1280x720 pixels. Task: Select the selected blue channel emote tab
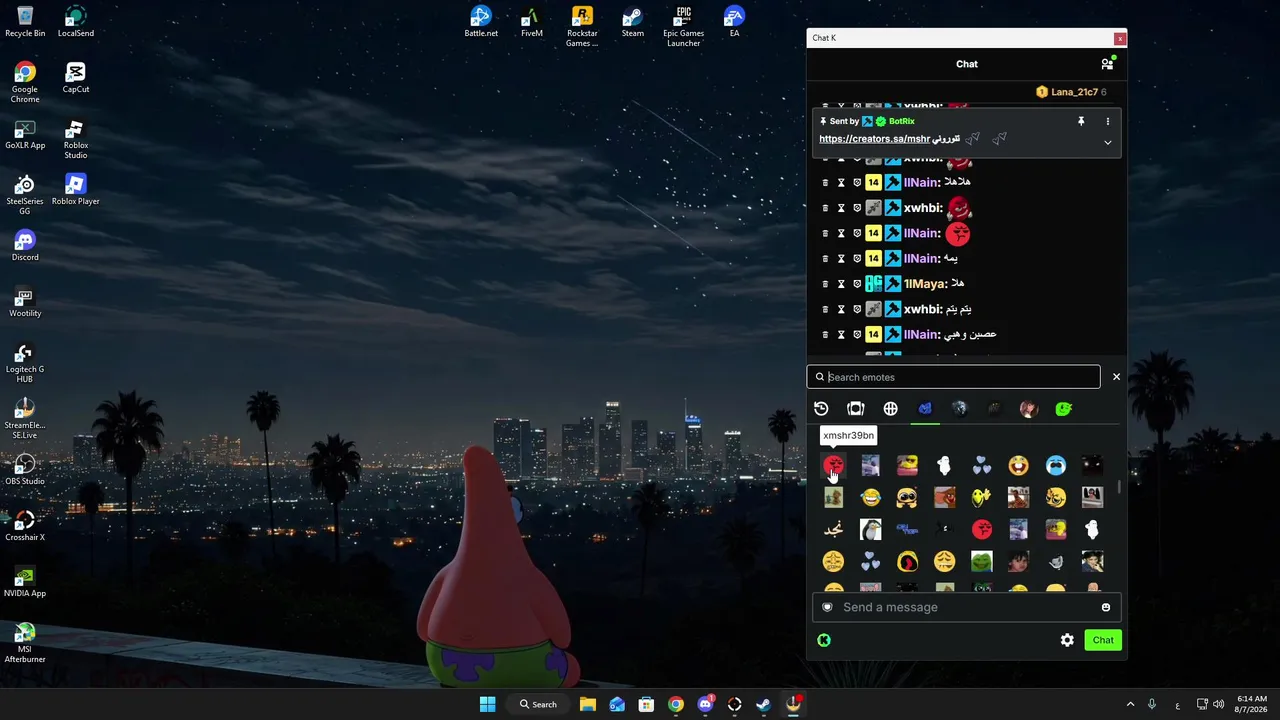(x=925, y=409)
